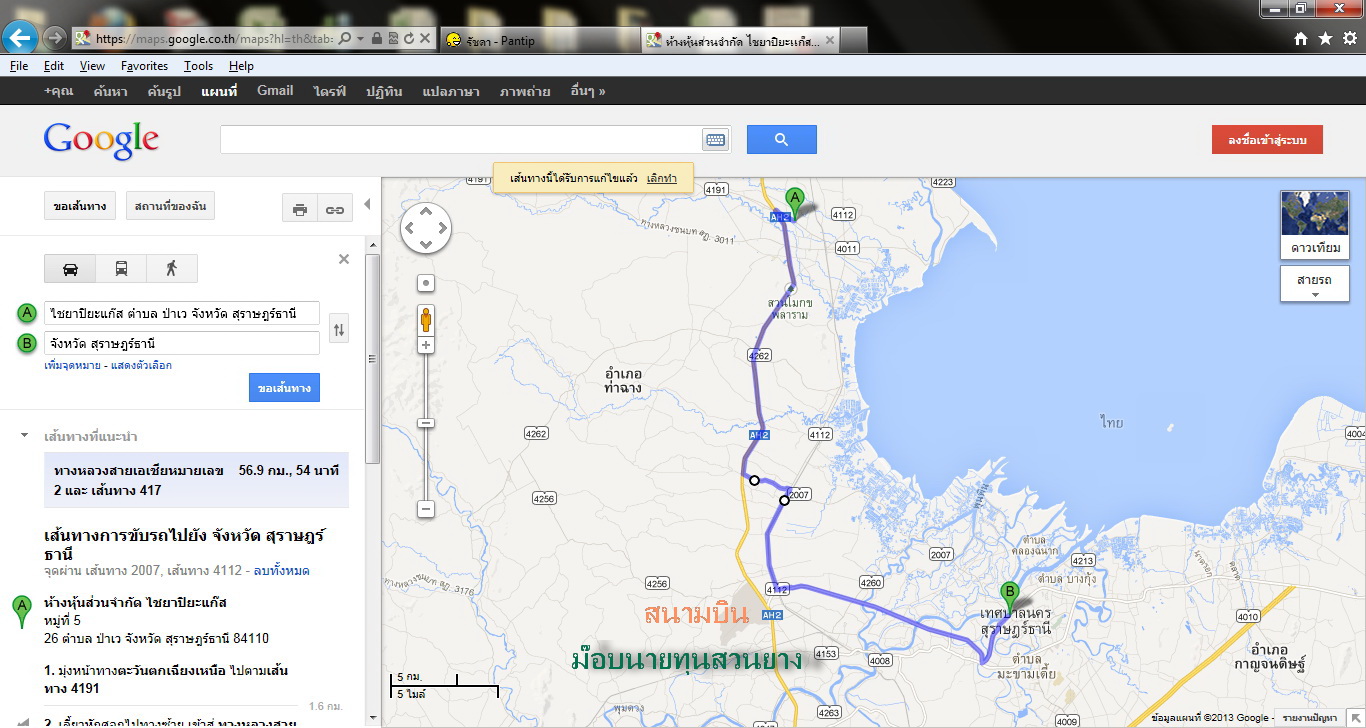Open ค้นรูป image search link
1366x728 pixels.
pyautogui.click(x=163, y=91)
